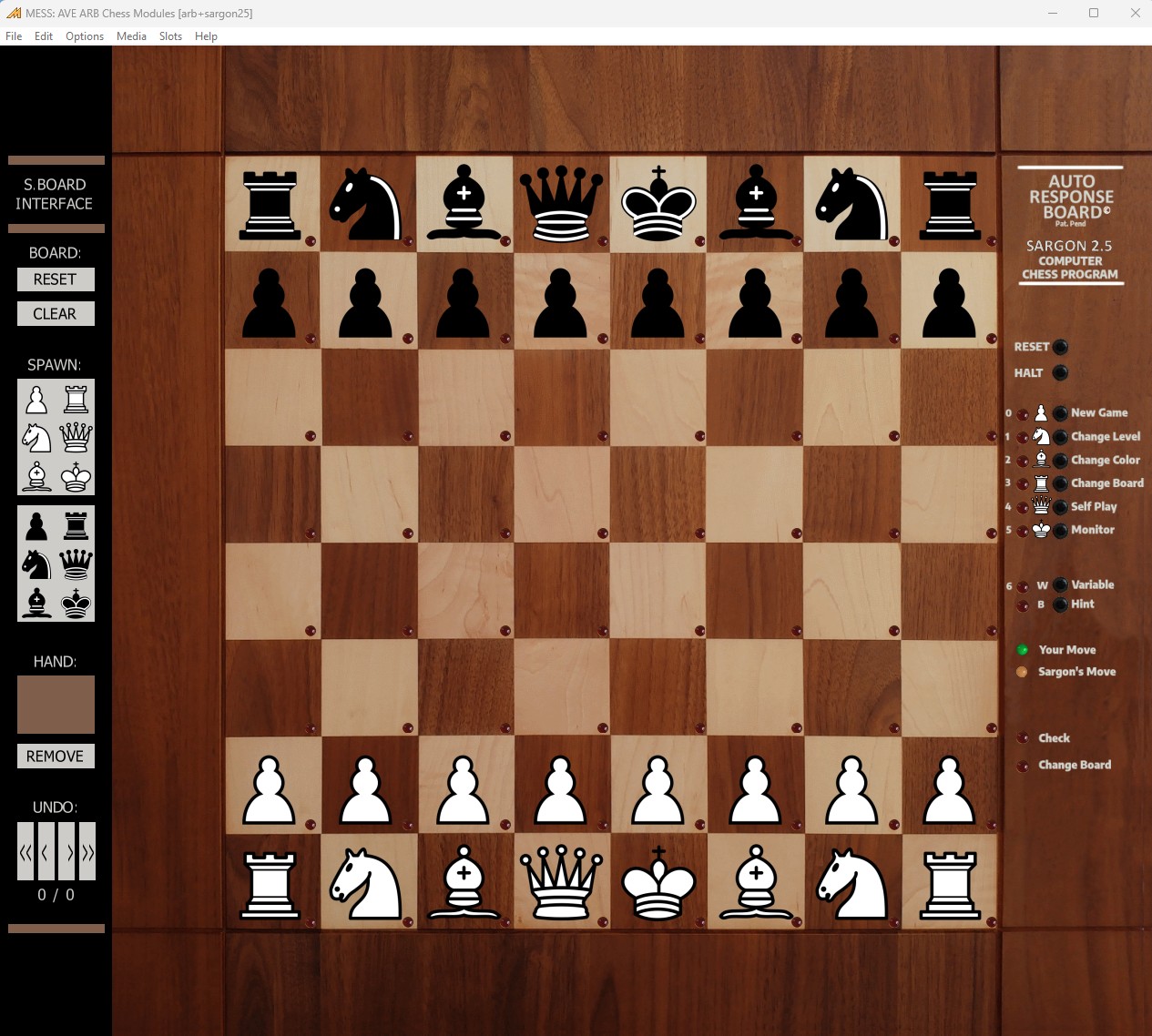The height and width of the screenshot is (1036, 1152).
Task: Maximize the MESS window
Action: [1094, 13]
